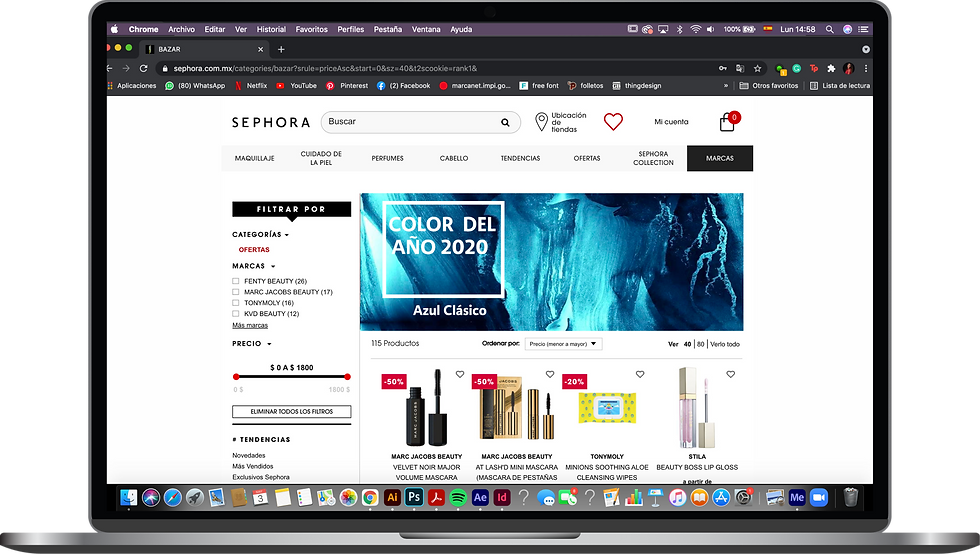The image size is (980, 554).
Task: Check the FENTY BEAUTY brand filter
Action: click(236, 281)
